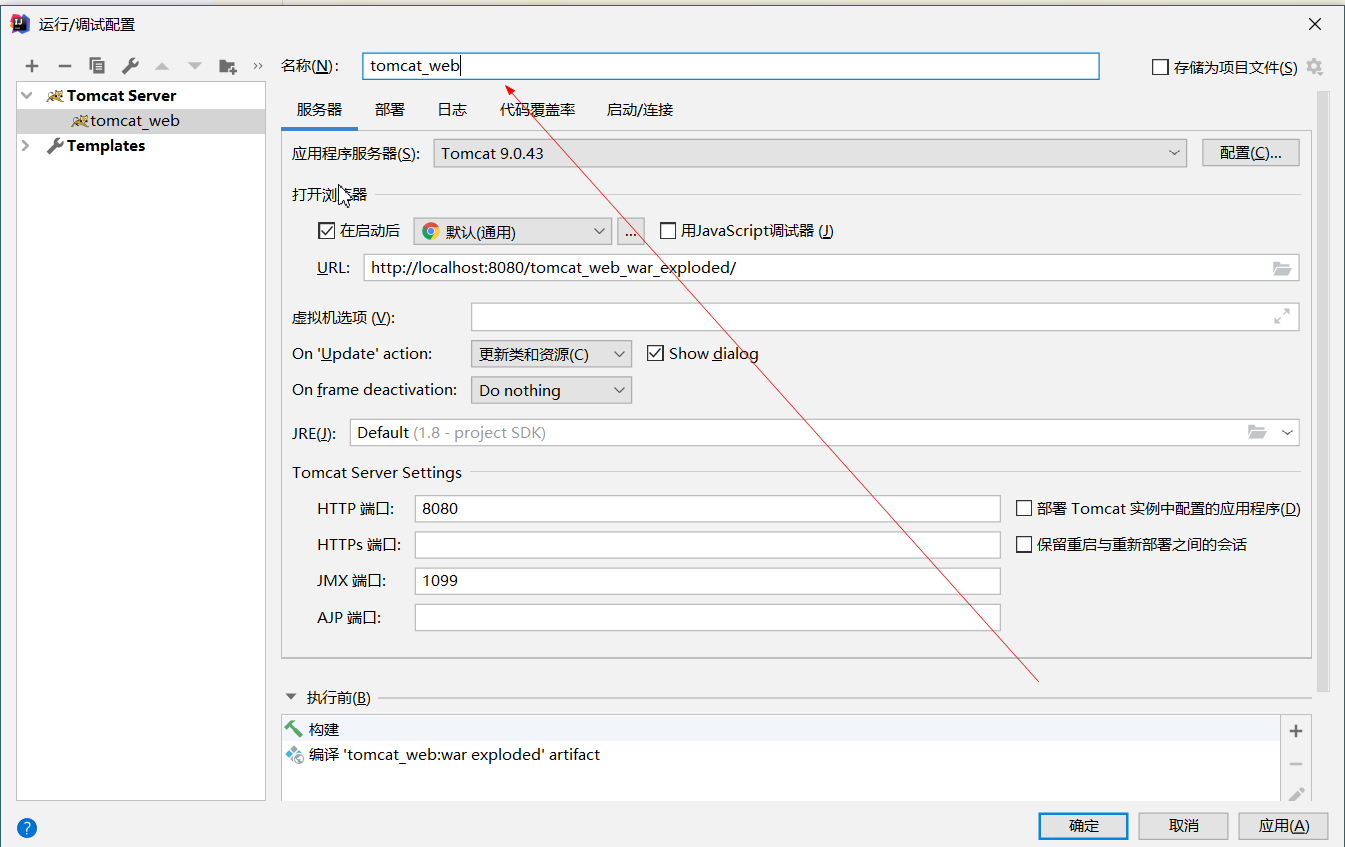Create new folder for configurations

click(228, 66)
